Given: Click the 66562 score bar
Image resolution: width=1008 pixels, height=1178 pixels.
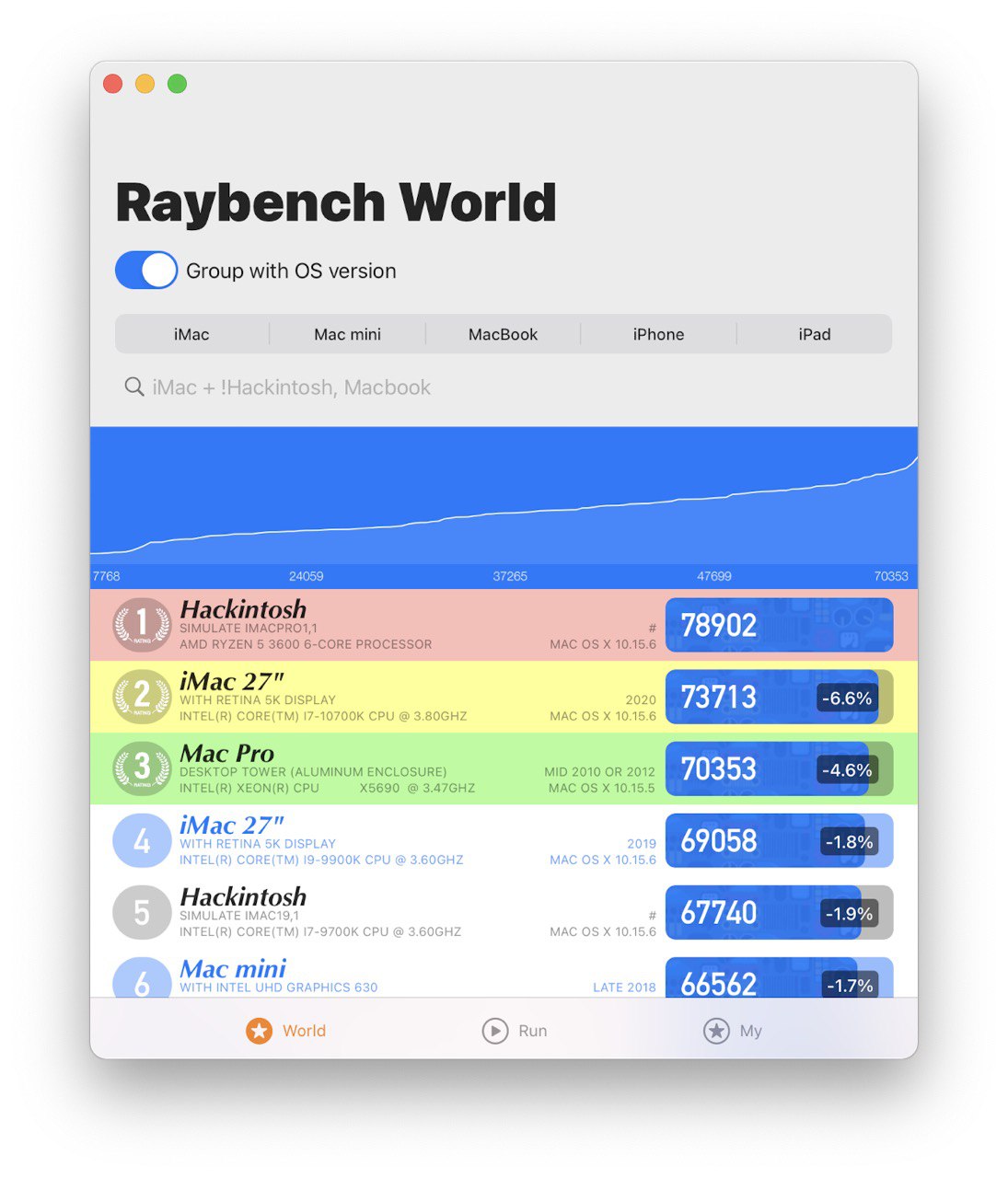Looking at the screenshot, I should tap(779, 977).
